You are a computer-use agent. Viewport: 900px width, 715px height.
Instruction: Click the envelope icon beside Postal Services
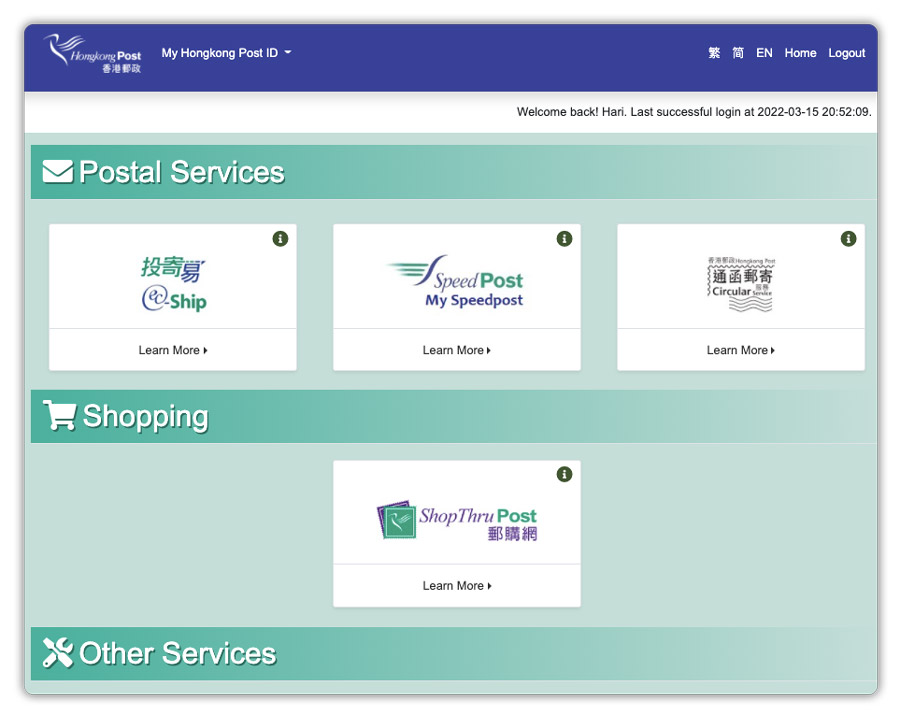click(x=58, y=172)
